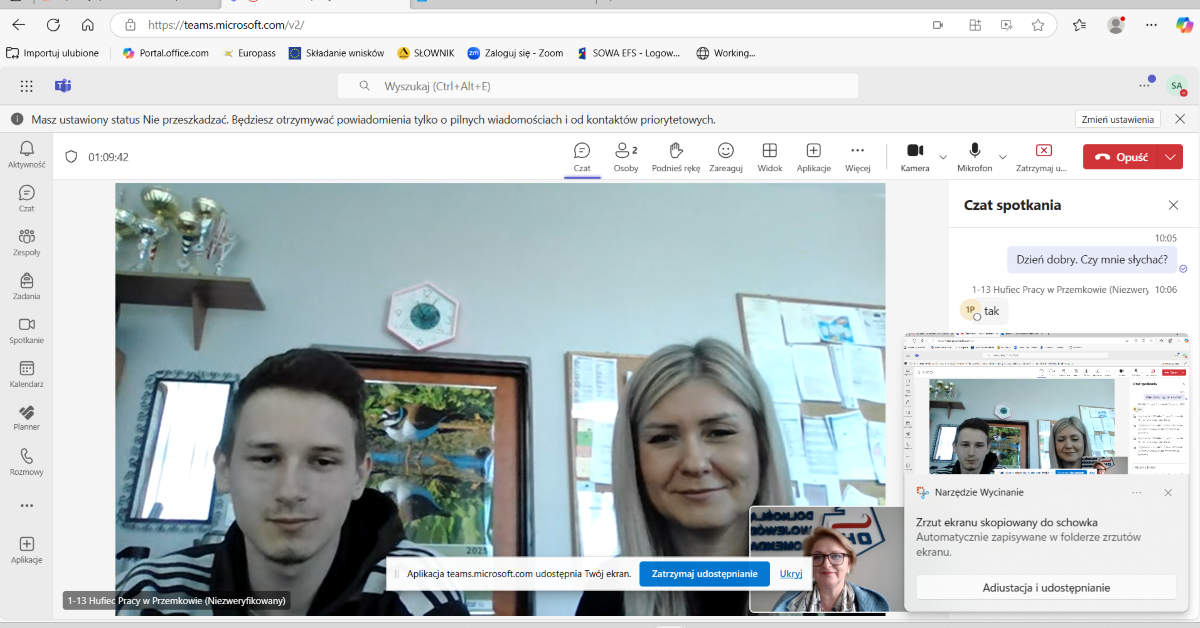Click the Zmień ustawienia button
1200x628 pixels.
1118,119
